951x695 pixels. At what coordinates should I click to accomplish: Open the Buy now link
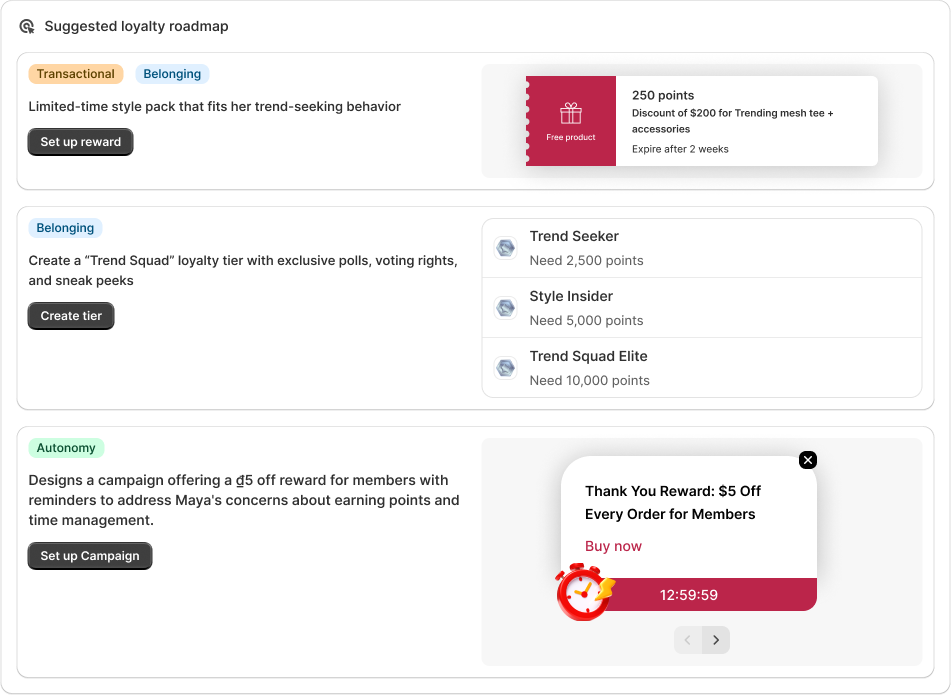(x=613, y=546)
